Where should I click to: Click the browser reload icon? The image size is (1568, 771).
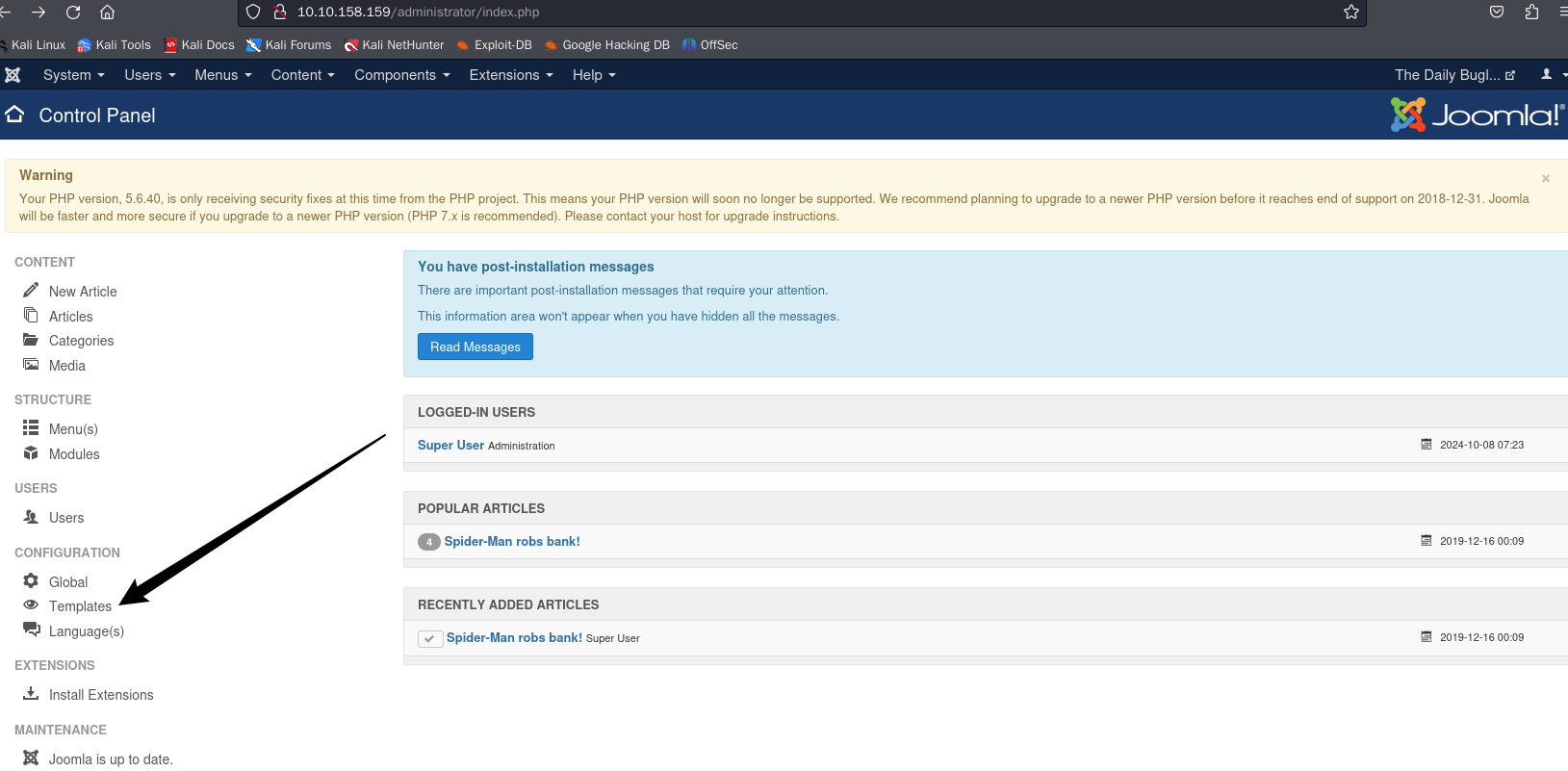pos(73,13)
